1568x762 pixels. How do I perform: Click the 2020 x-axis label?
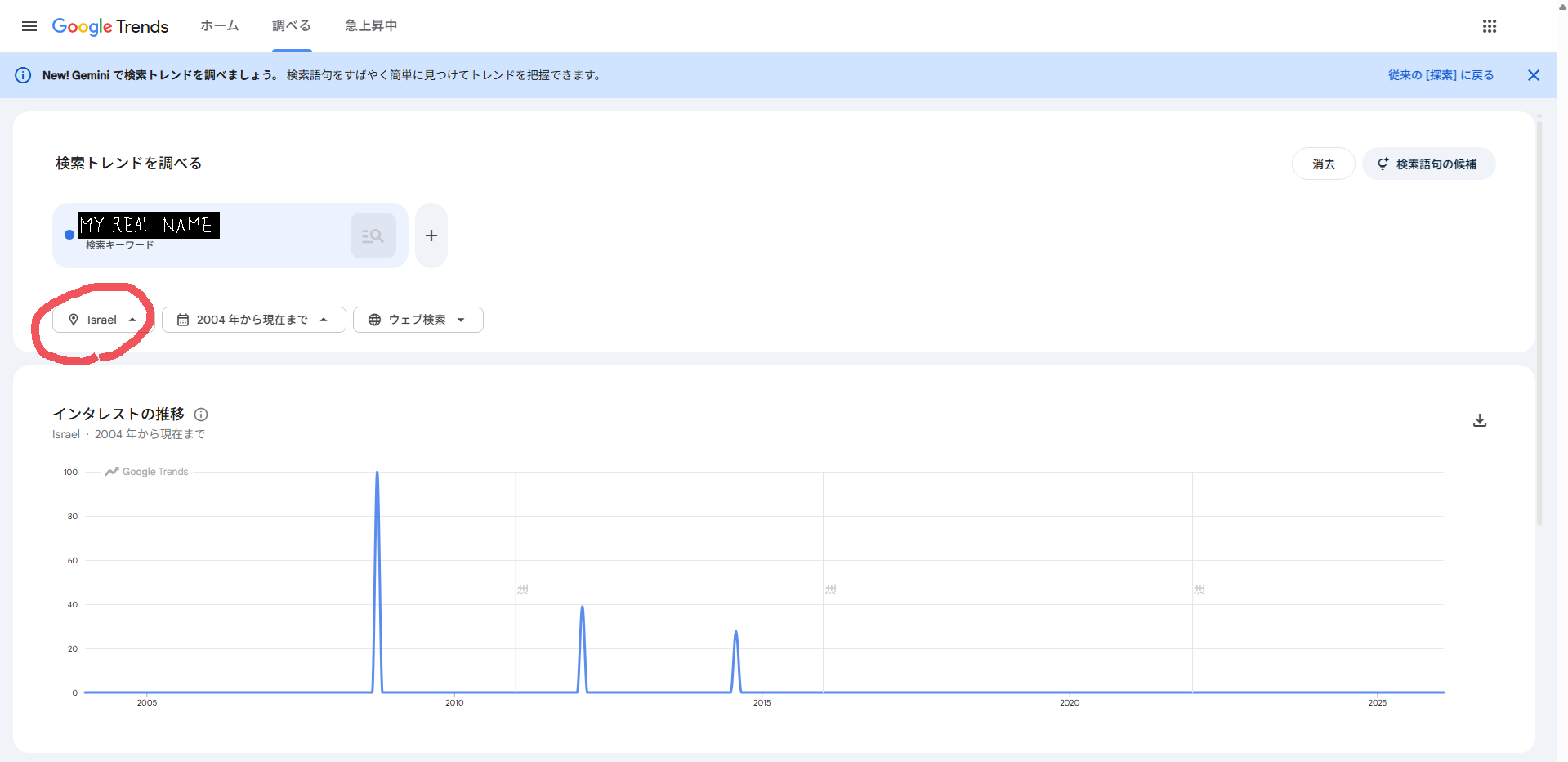pyautogui.click(x=1070, y=702)
